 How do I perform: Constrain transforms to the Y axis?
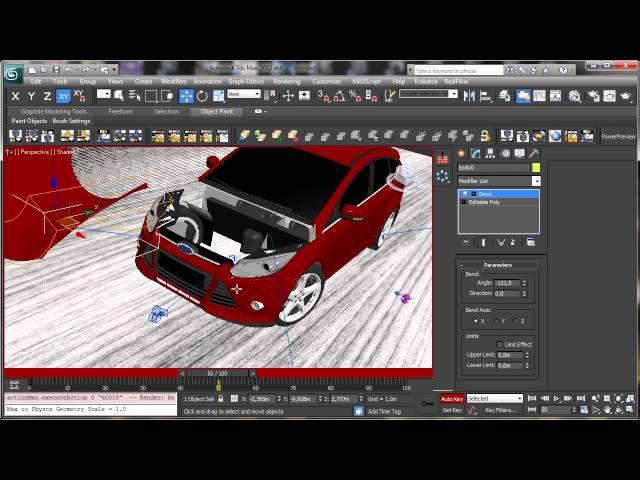coord(31,96)
